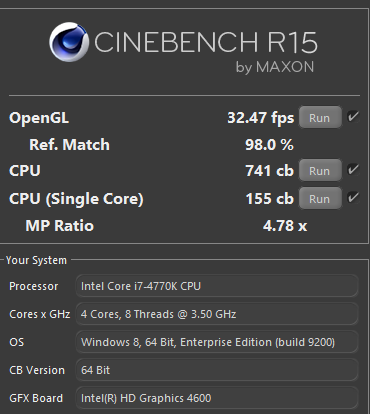Select the CB Version 64 Bit field

pos(217,370)
